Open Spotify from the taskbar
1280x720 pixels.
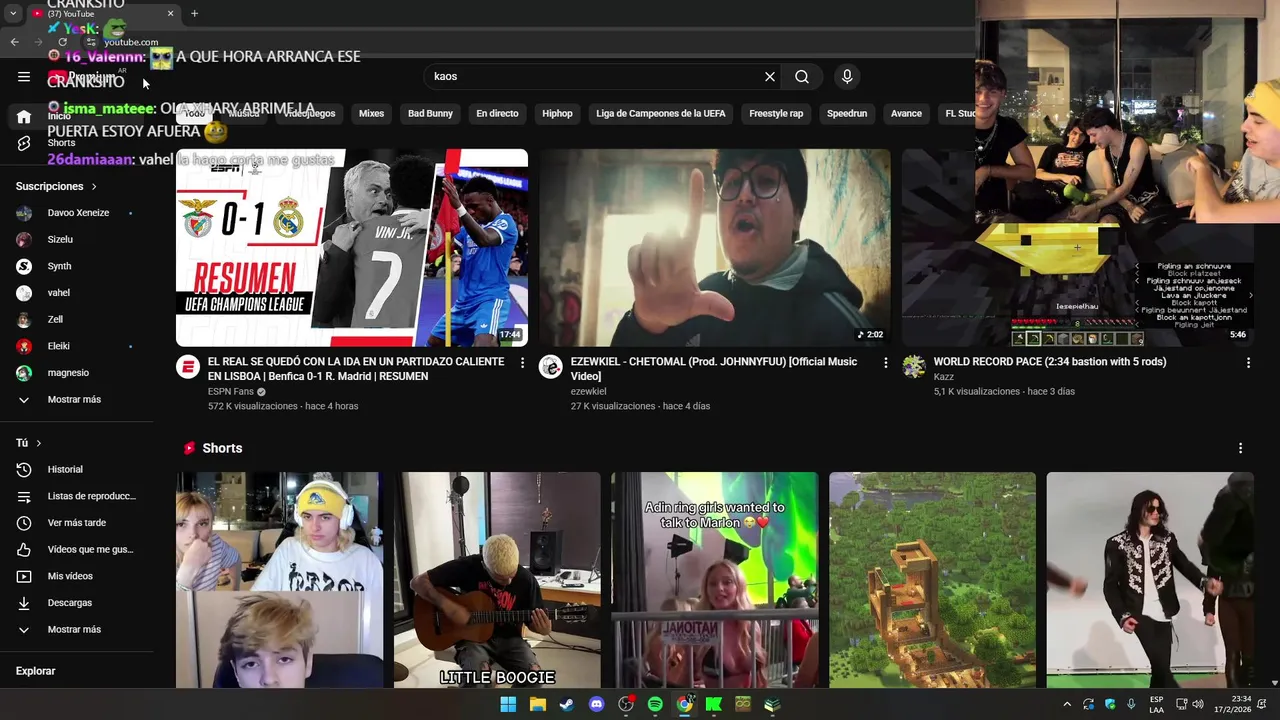coord(655,704)
